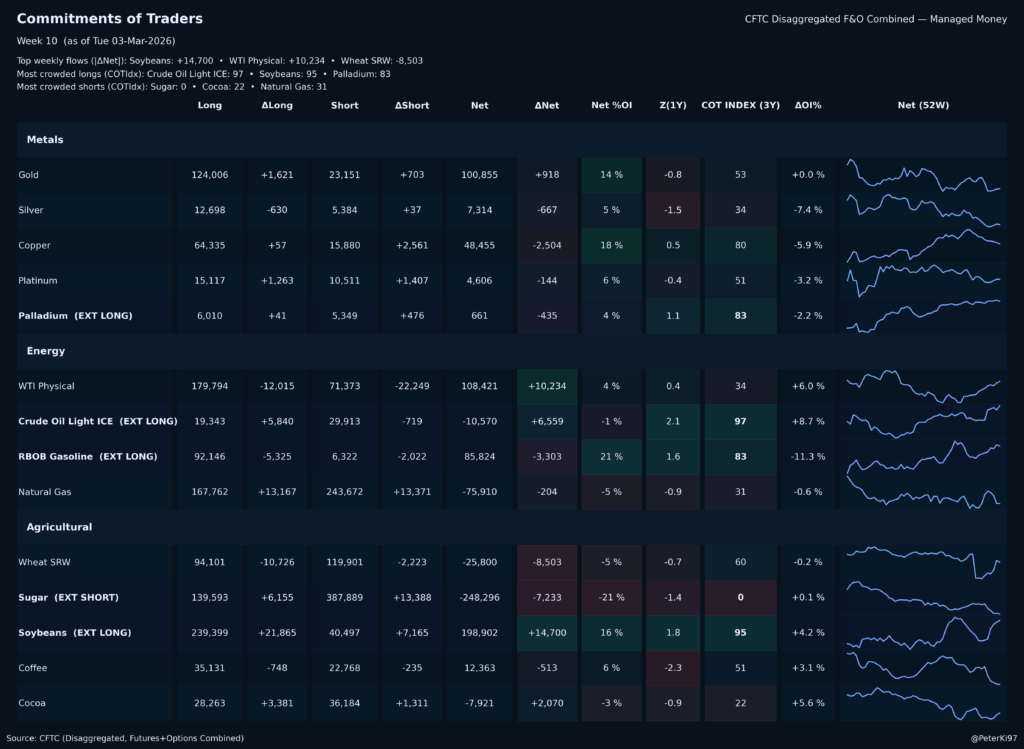
Task: Open the Natural Gas net sparkline
Action: click(x=923, y=492)
